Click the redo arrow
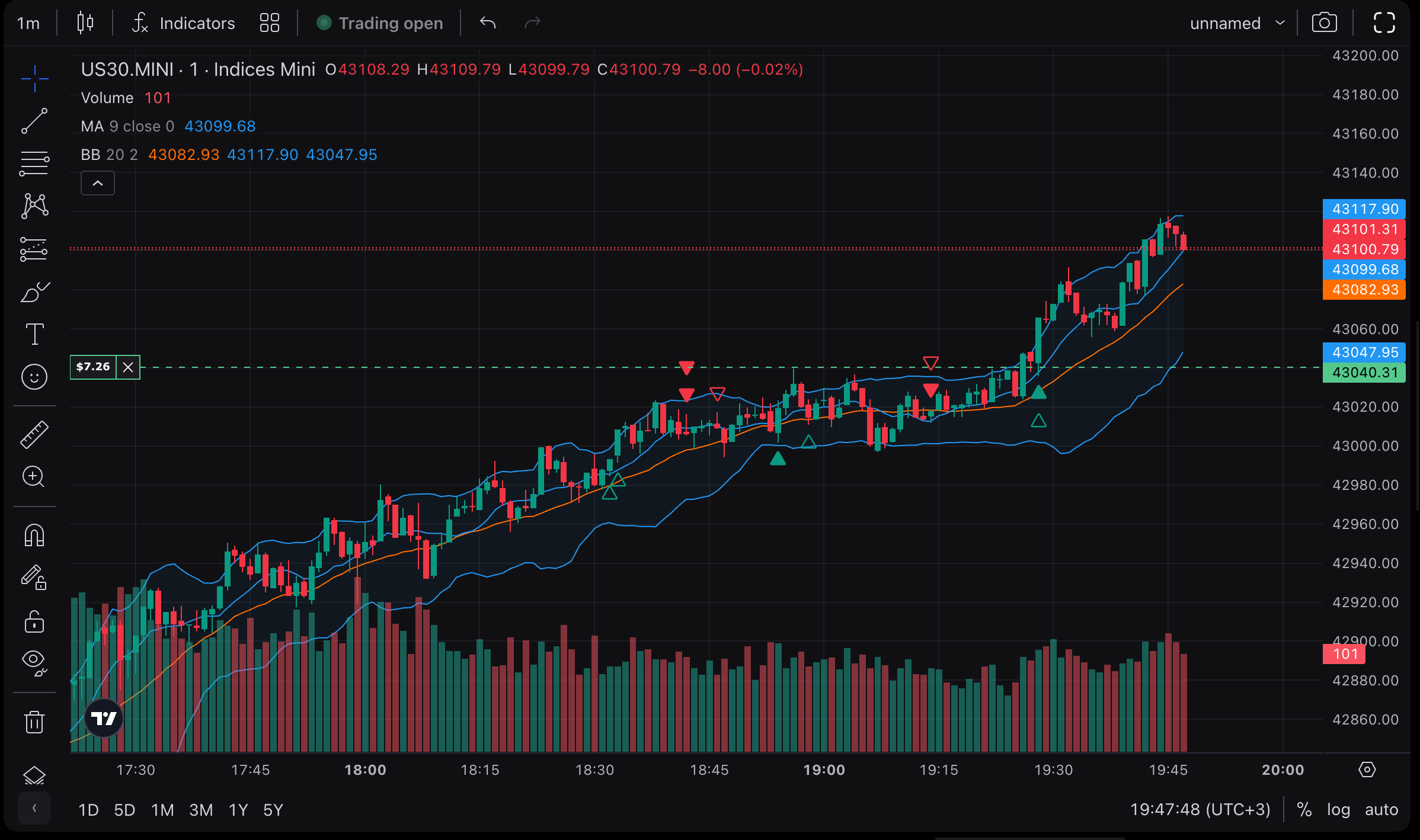The width and height of the screenshot is (1420, 840). pos(533,23)
